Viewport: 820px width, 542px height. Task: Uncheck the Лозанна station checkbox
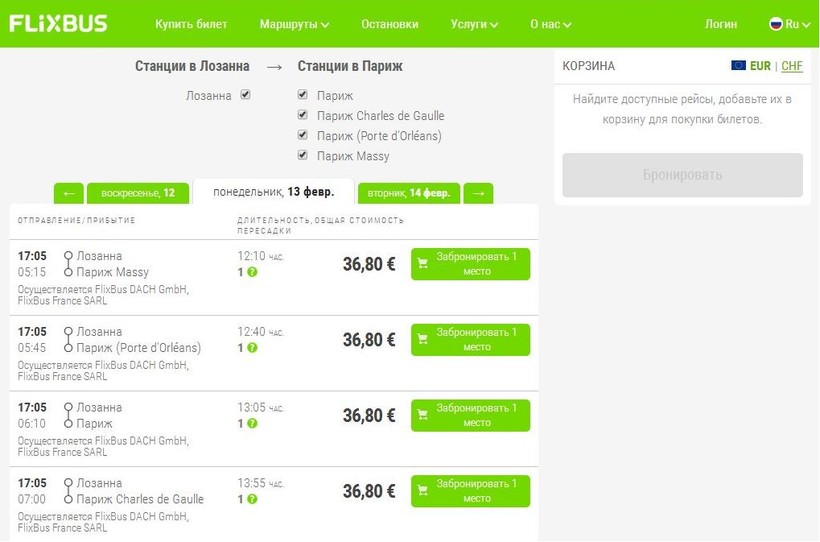click(245, 96)
